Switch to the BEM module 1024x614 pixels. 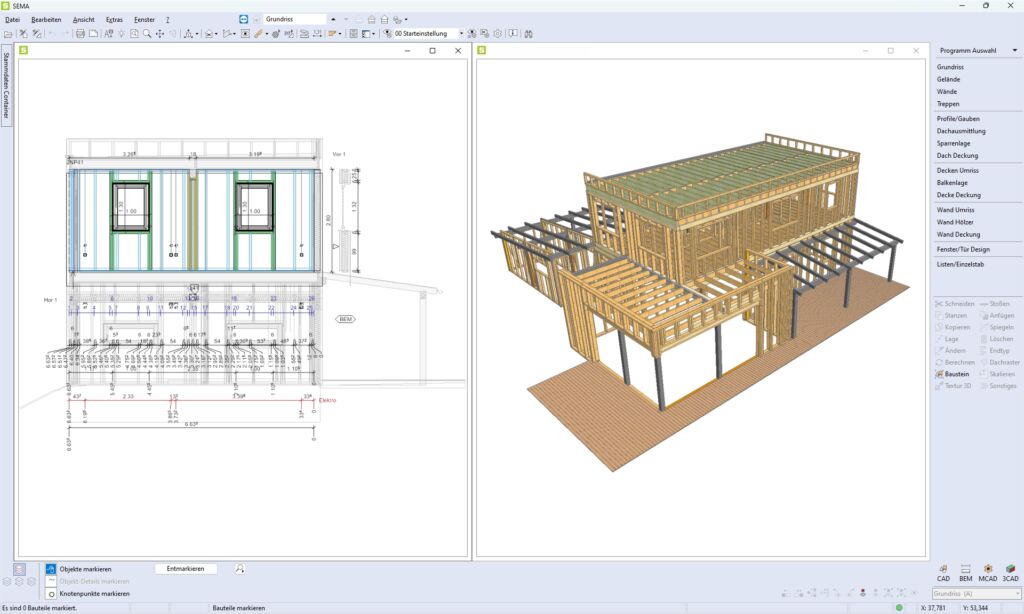965,571
